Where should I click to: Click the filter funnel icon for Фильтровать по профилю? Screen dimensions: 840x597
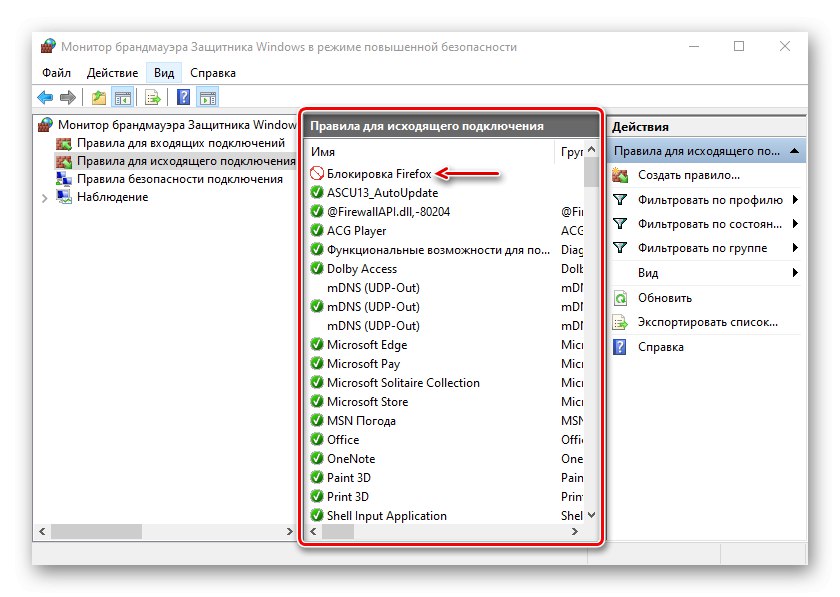pyautogui.click(x=620, y=199)
